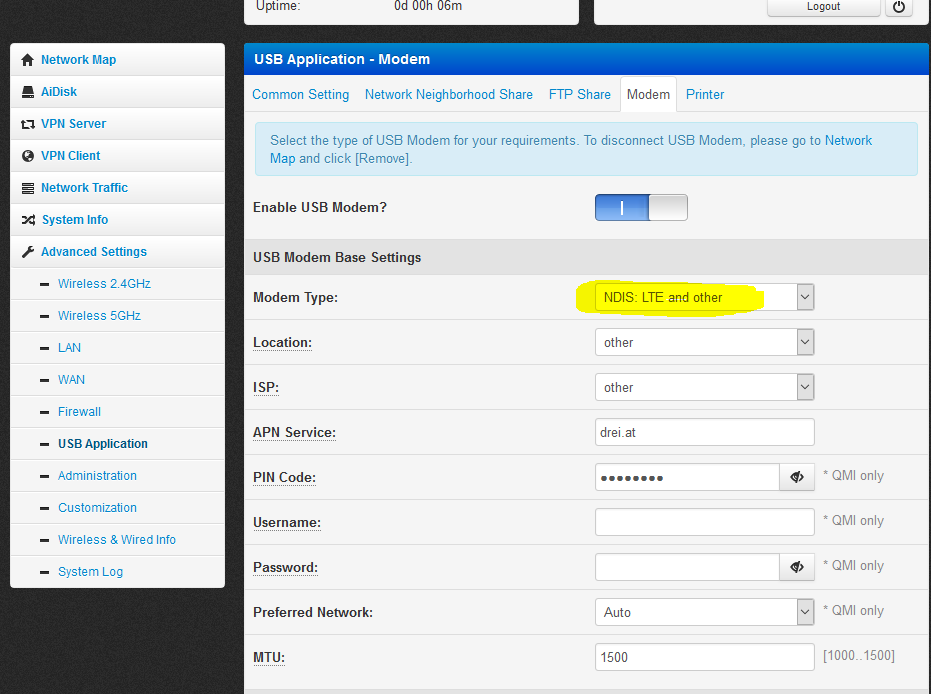This screenshot has width=931, height=694.
Task: Reveal Password with the eye icon
Action: point(797,567)
